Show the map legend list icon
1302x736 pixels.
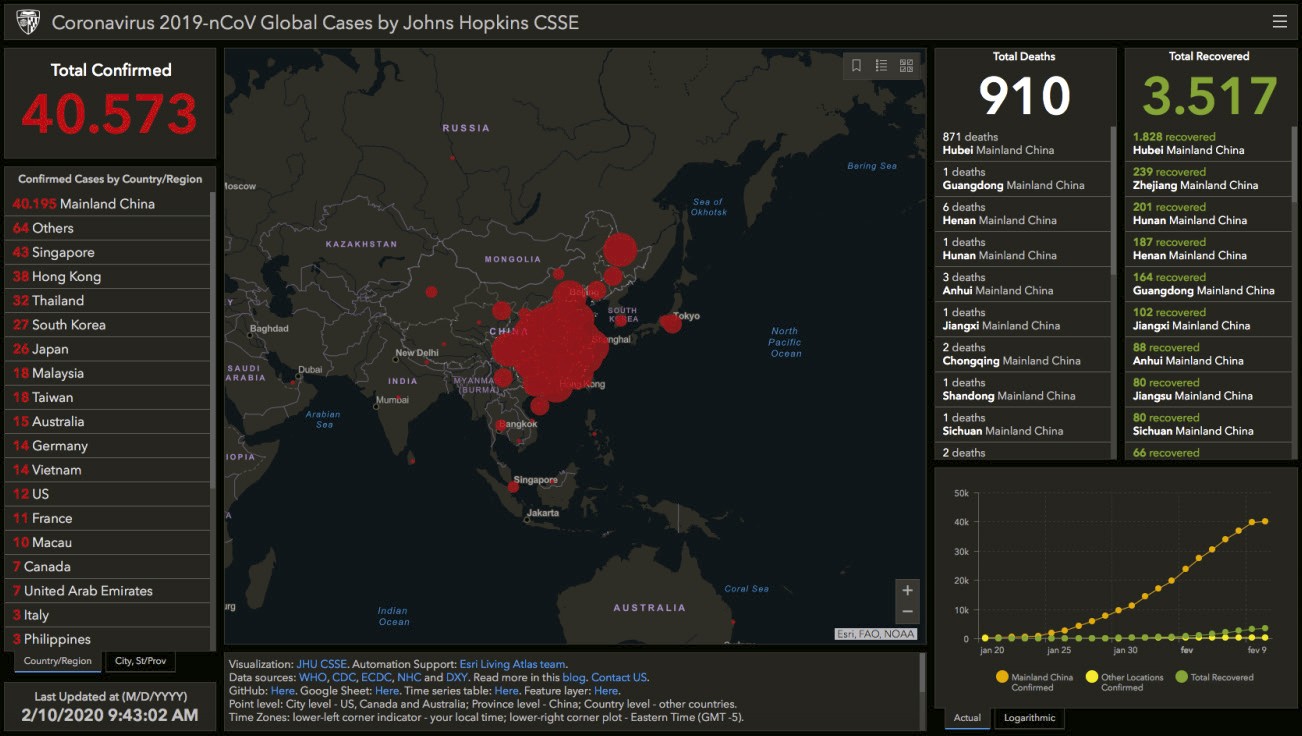click(x=881, y=66)
